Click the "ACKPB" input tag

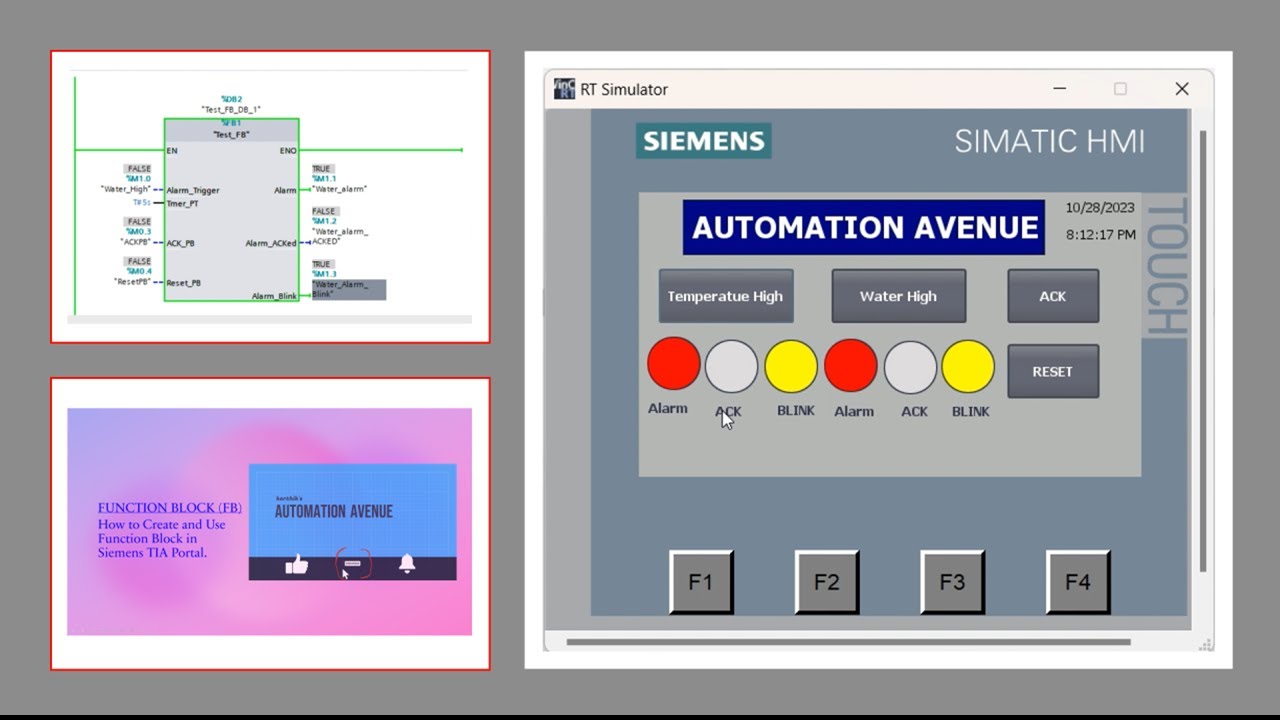[x=136, y=242]
